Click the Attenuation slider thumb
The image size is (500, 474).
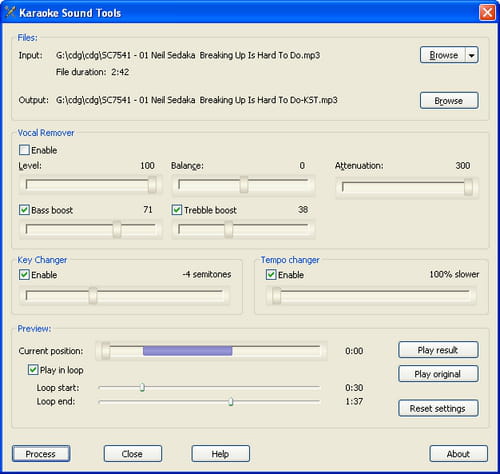point(468,187)
